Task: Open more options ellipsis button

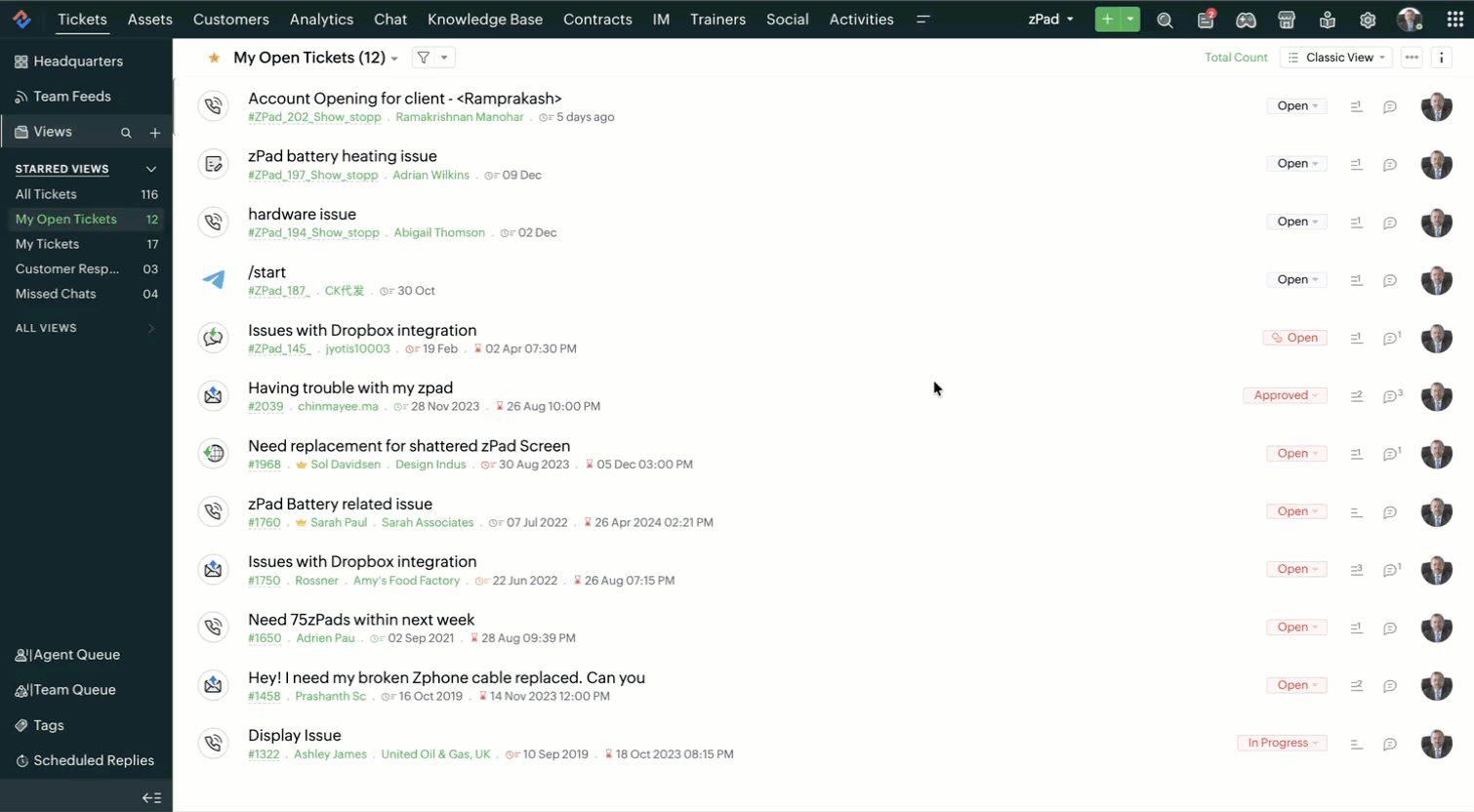Action: pos(1412,58)
